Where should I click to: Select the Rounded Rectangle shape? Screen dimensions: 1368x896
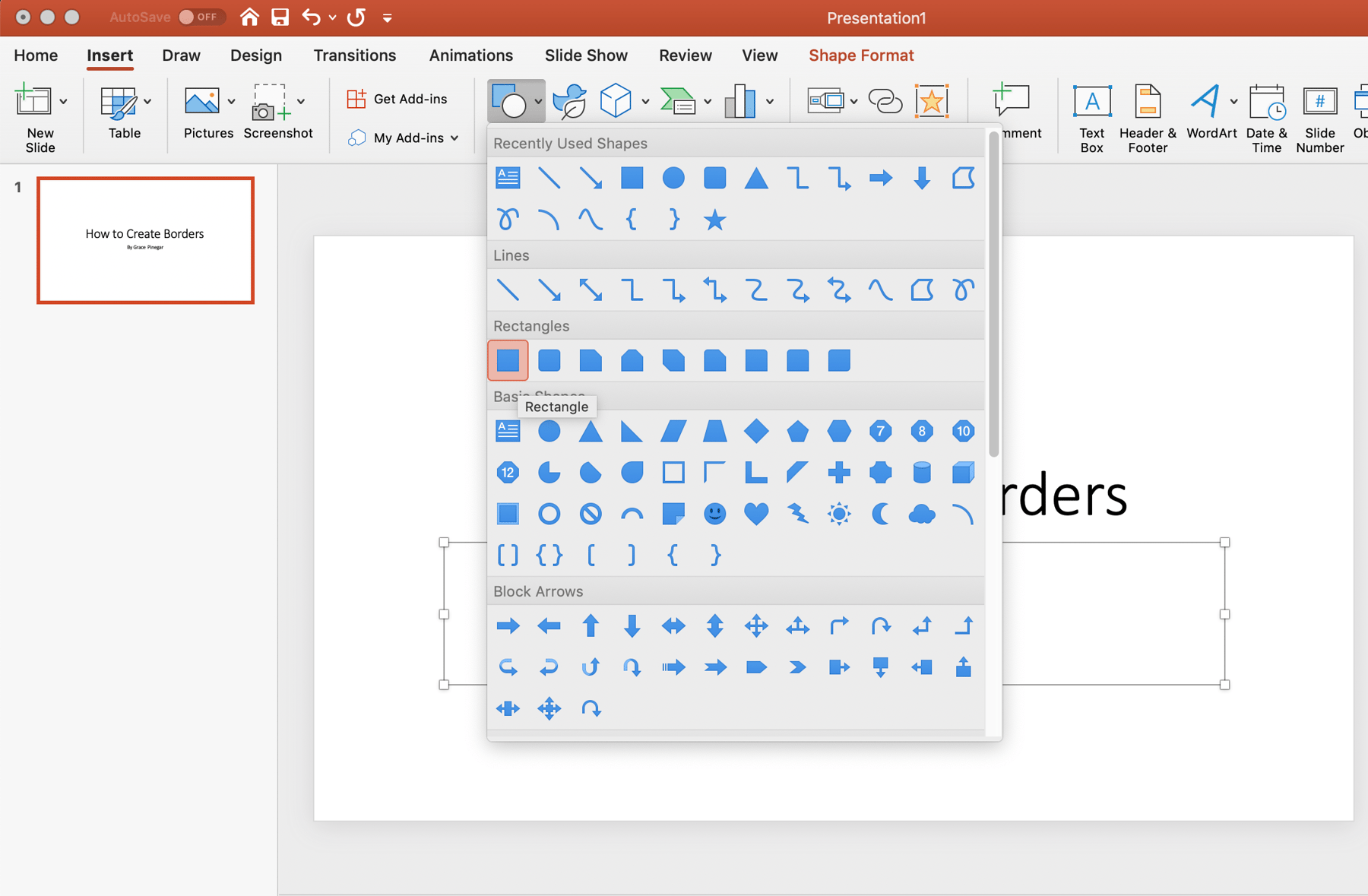pos(549,360)
